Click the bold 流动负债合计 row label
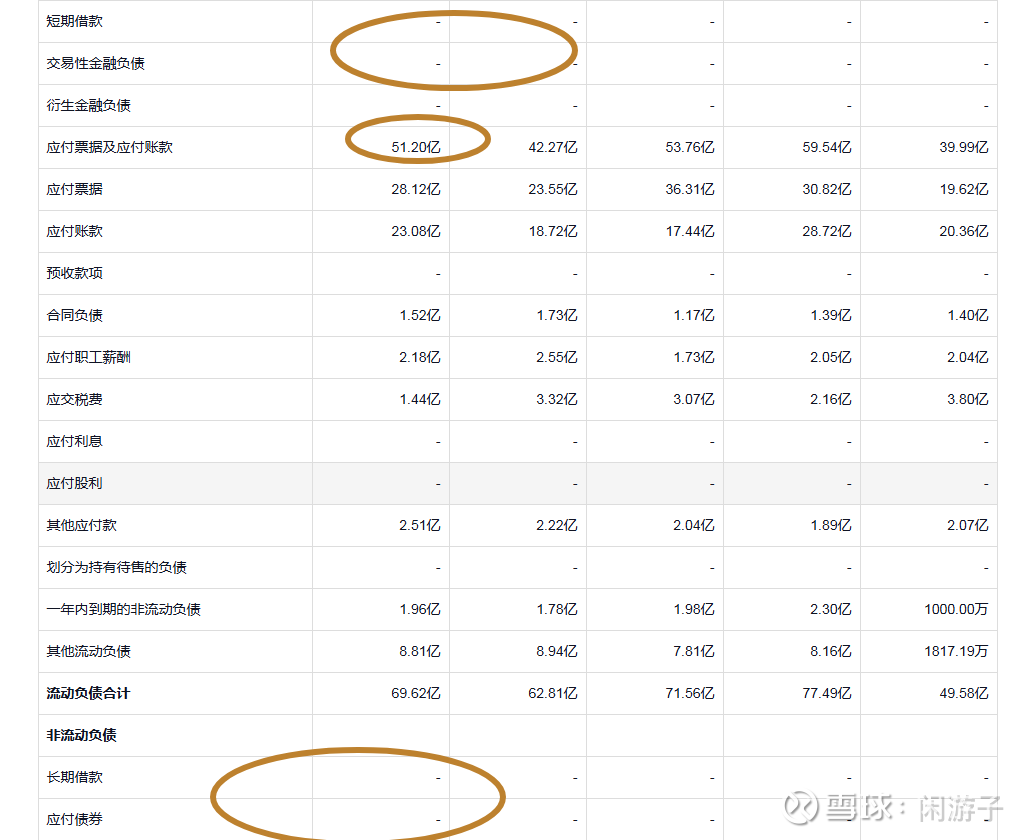The height and width of the screenshot is (840, 1034). 88,694
